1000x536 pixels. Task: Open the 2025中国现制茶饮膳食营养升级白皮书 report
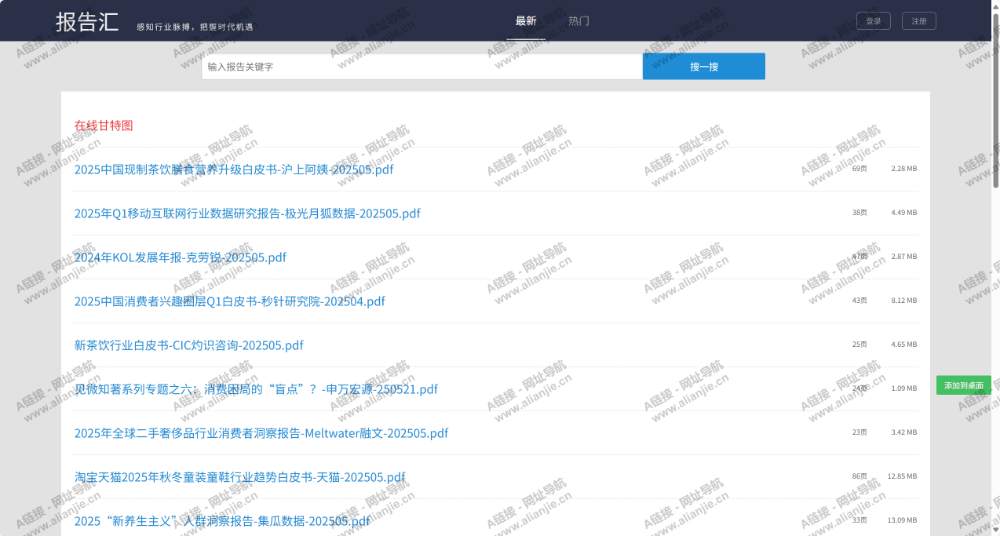pyautogui.click(x=234, y=170)
